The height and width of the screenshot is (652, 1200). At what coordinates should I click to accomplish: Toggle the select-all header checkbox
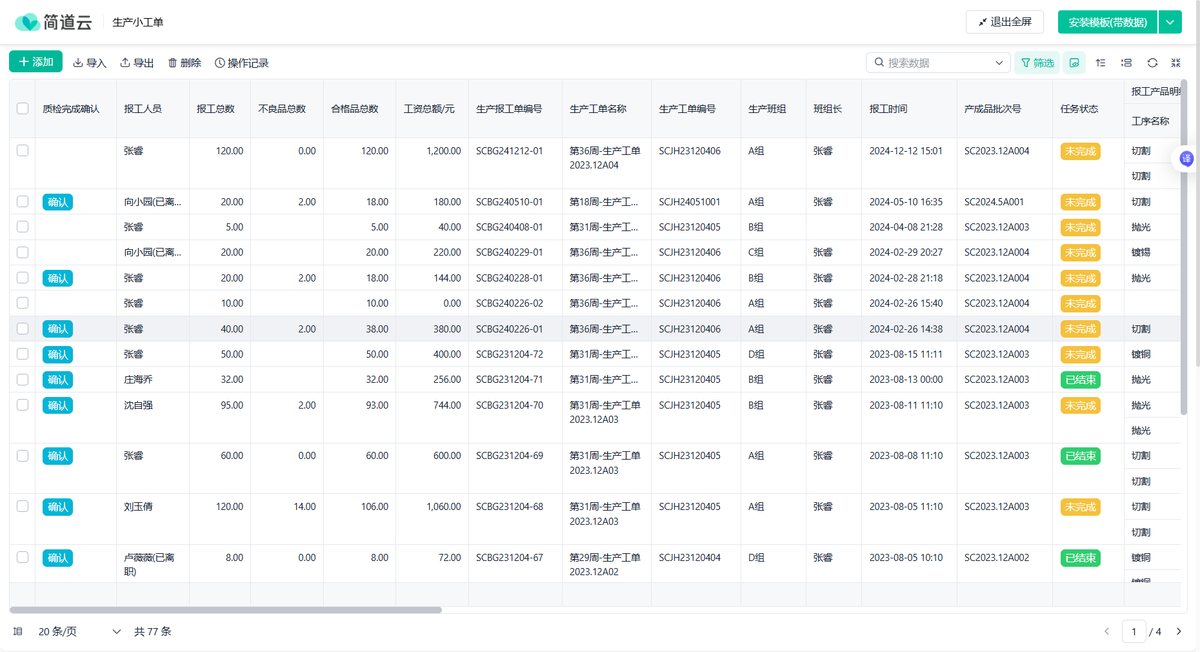tap(22, 108)
